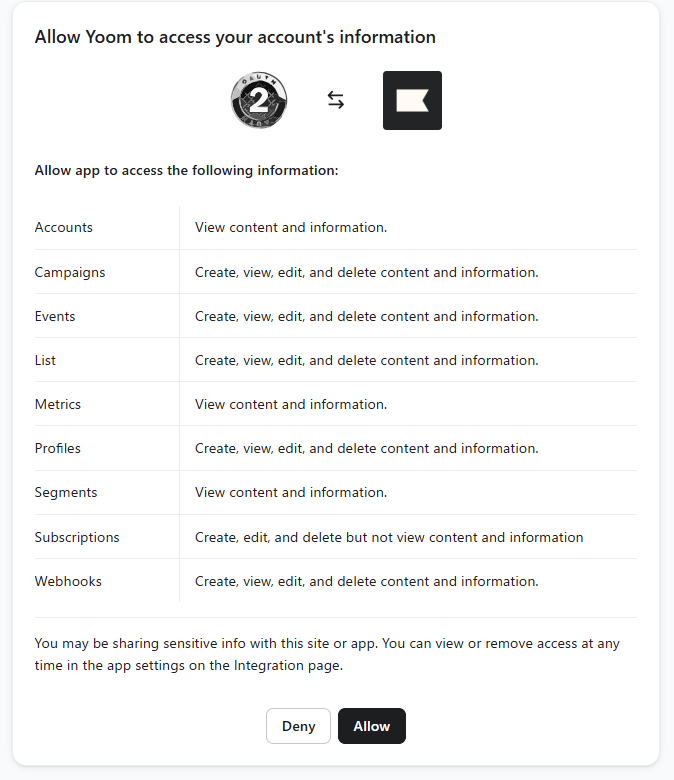Screen dimensions: 674x780
Task: Click the List permission label
Action: click(45, 360)
